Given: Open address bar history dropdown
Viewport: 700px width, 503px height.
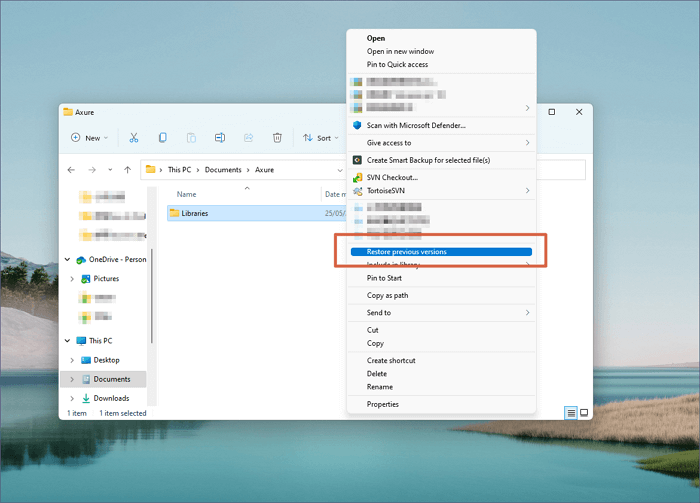Looking at the screenshot, I should tap(340, 170).
